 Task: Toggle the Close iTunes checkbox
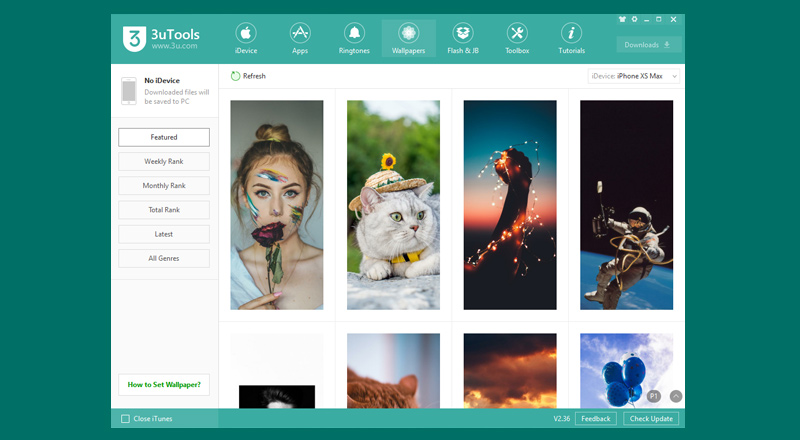tap(125, 419)
